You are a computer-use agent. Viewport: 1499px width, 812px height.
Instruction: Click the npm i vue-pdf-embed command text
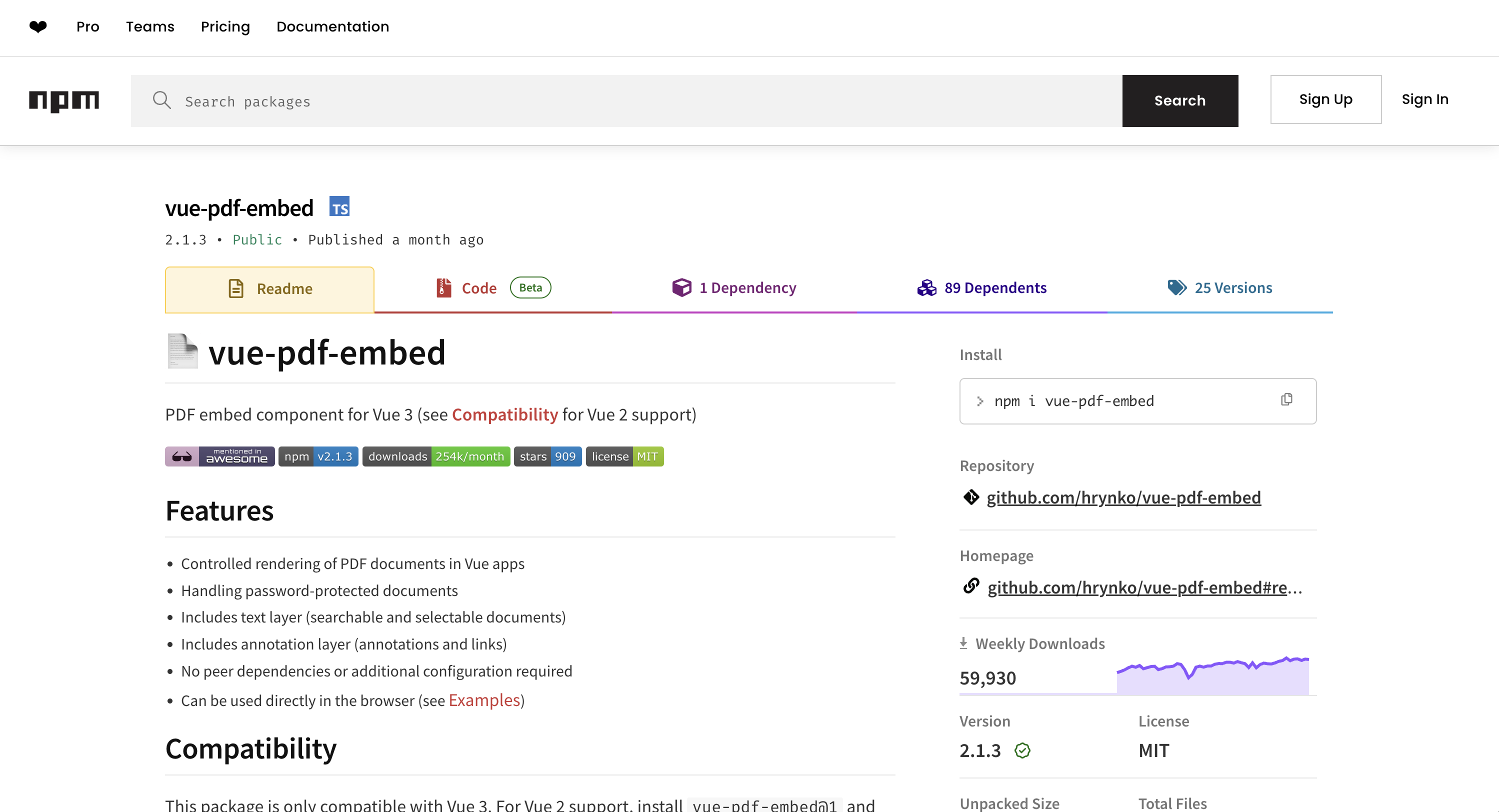point(1073,401)
